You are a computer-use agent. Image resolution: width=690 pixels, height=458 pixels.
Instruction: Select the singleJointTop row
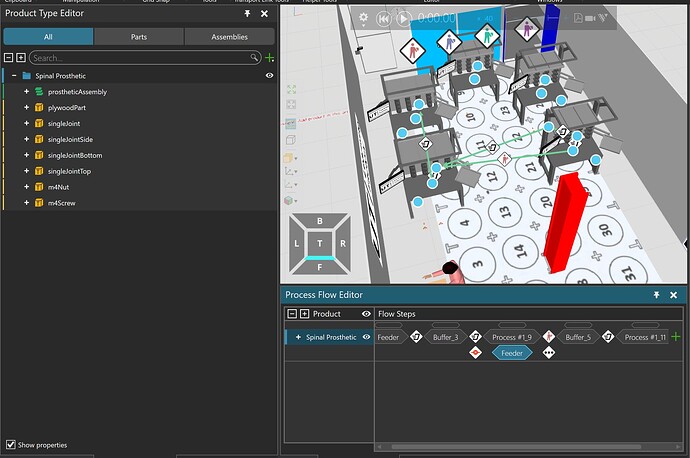tap(139, 171)
